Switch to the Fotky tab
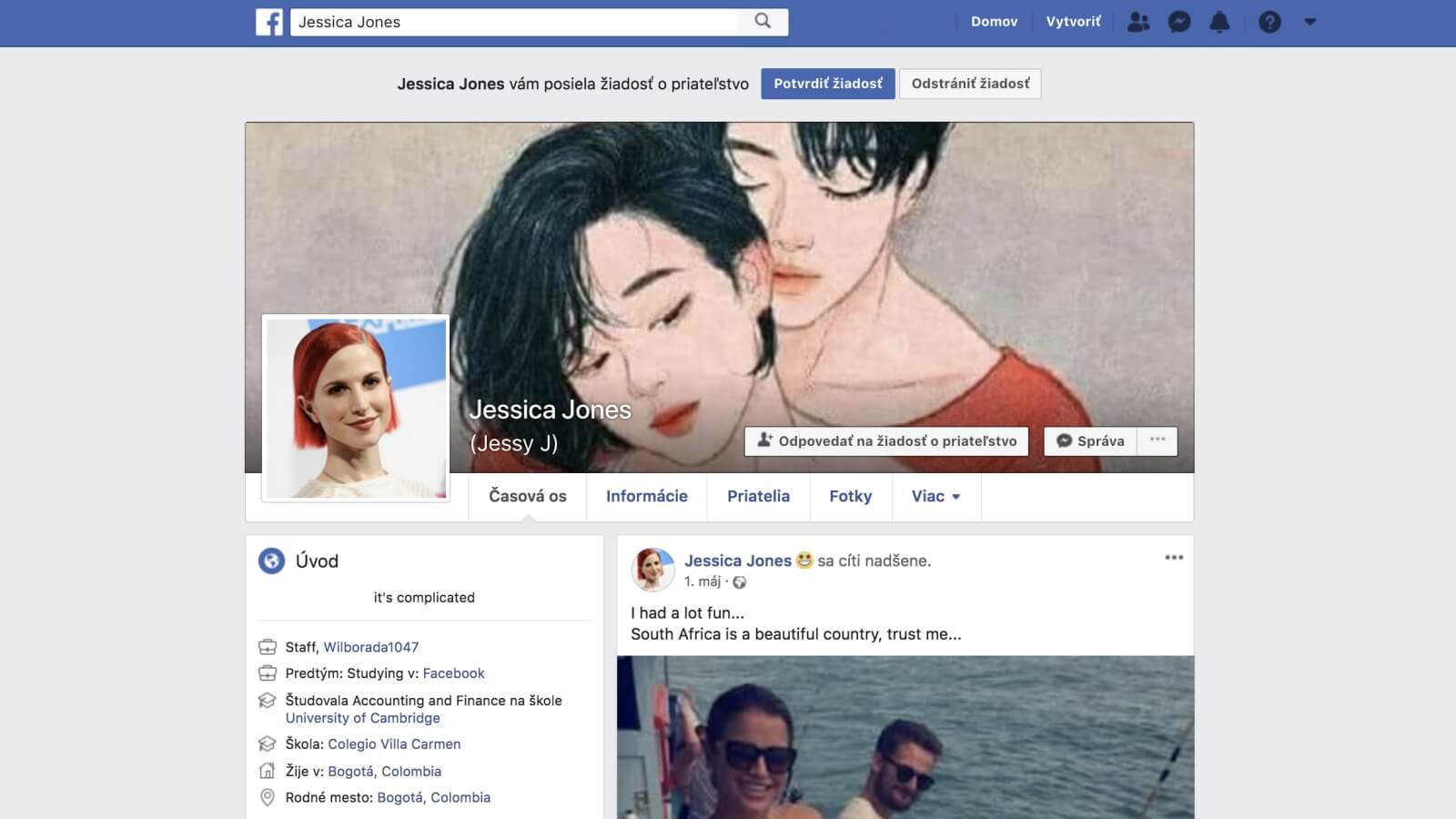This screenshot has height=819, width=1456. [x=851, y=497]
